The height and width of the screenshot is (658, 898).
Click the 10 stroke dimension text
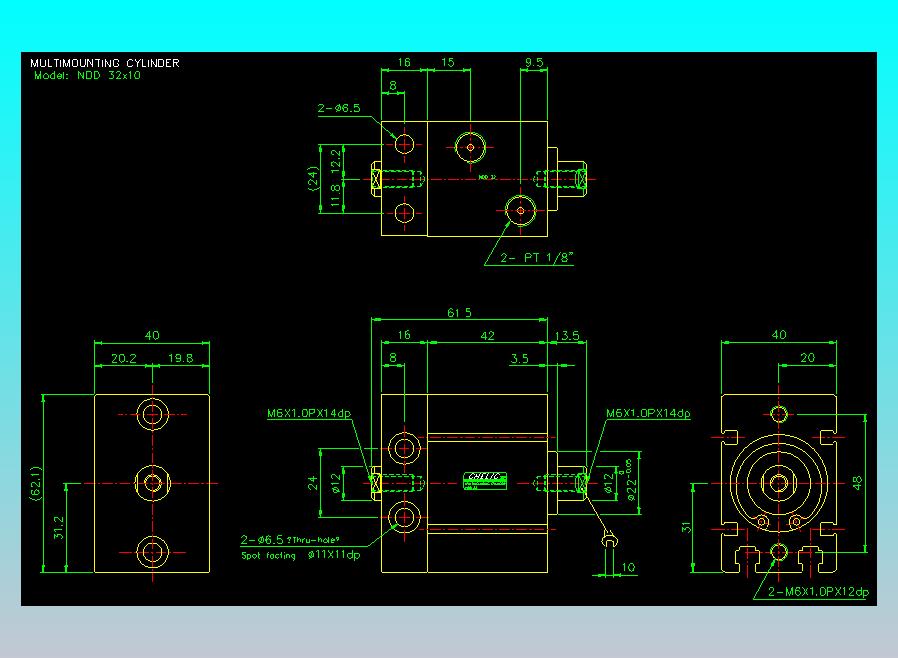coord(628,567)
